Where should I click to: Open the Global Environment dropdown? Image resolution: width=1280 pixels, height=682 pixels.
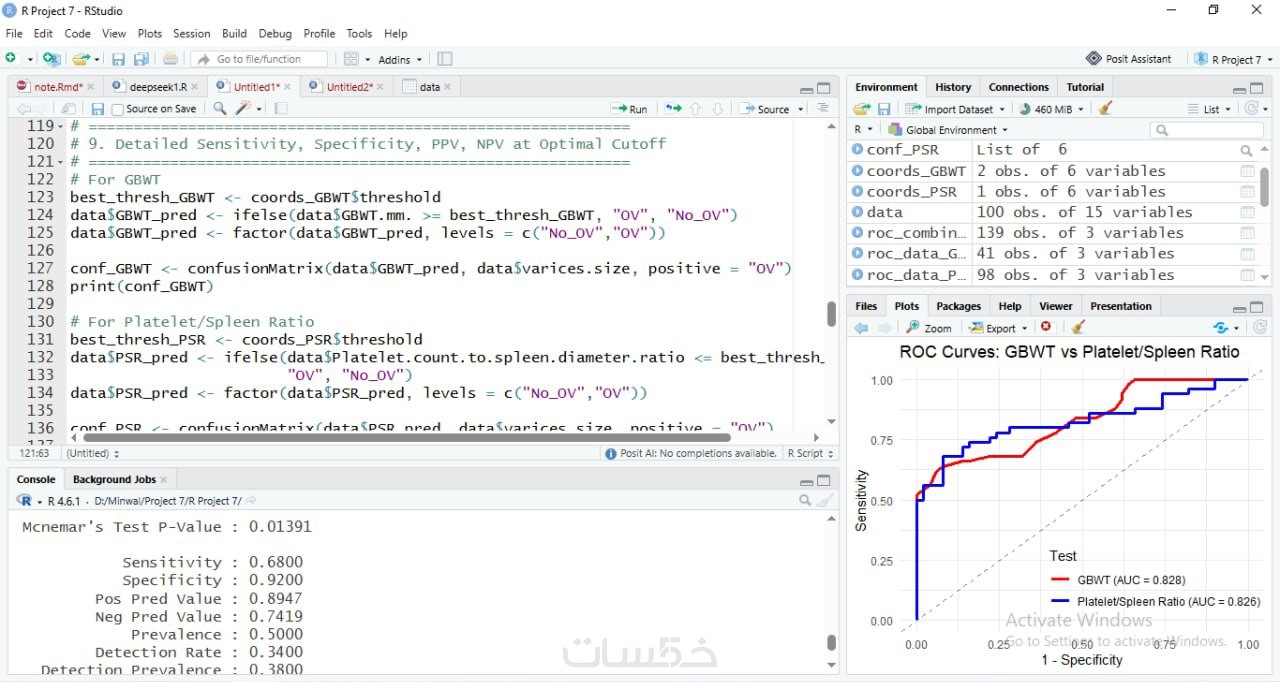pos(949,130)
